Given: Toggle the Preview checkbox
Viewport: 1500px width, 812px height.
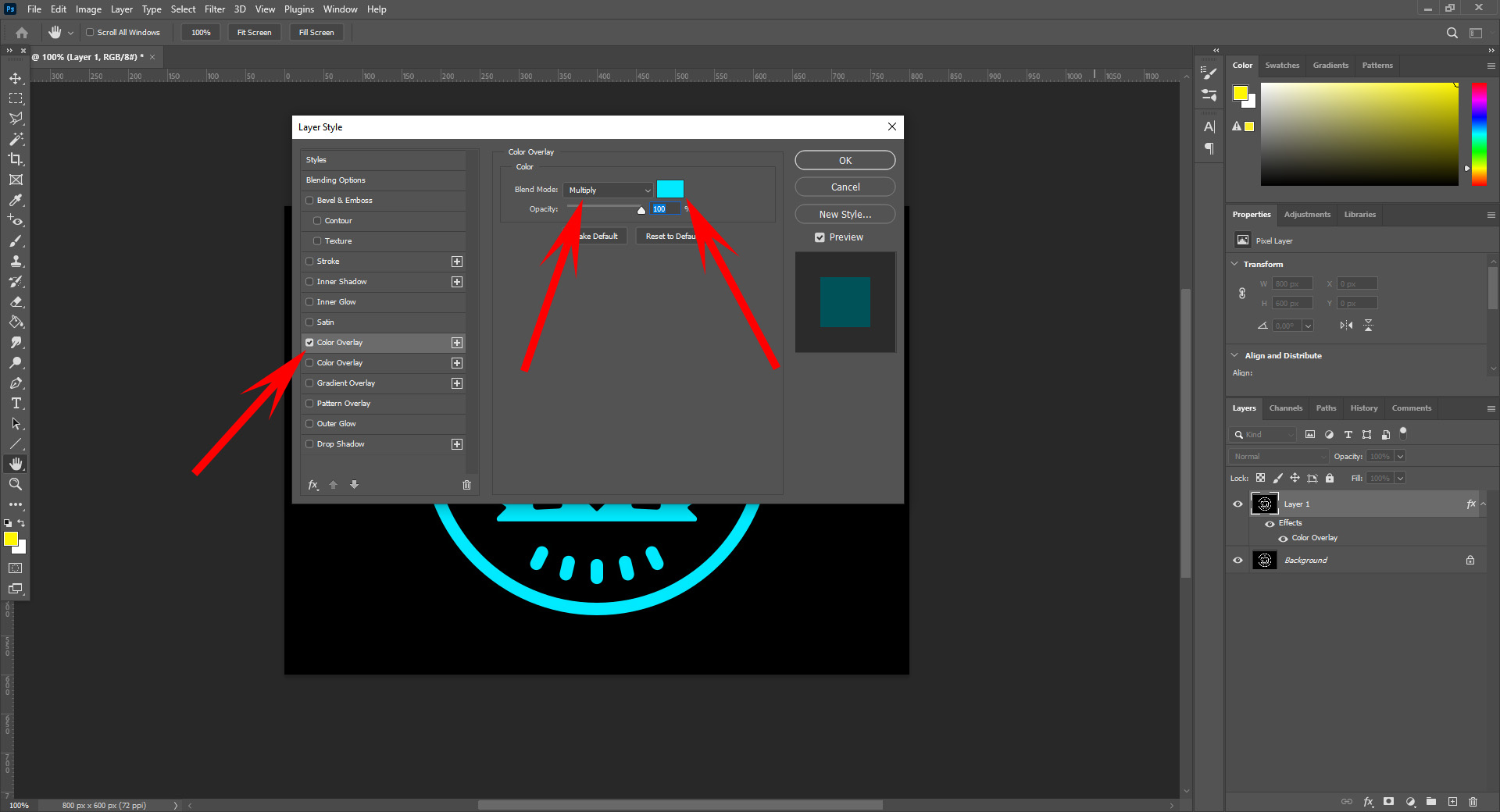Looking at the screenshot, I should pyautogui.click(x=820, y=237).
